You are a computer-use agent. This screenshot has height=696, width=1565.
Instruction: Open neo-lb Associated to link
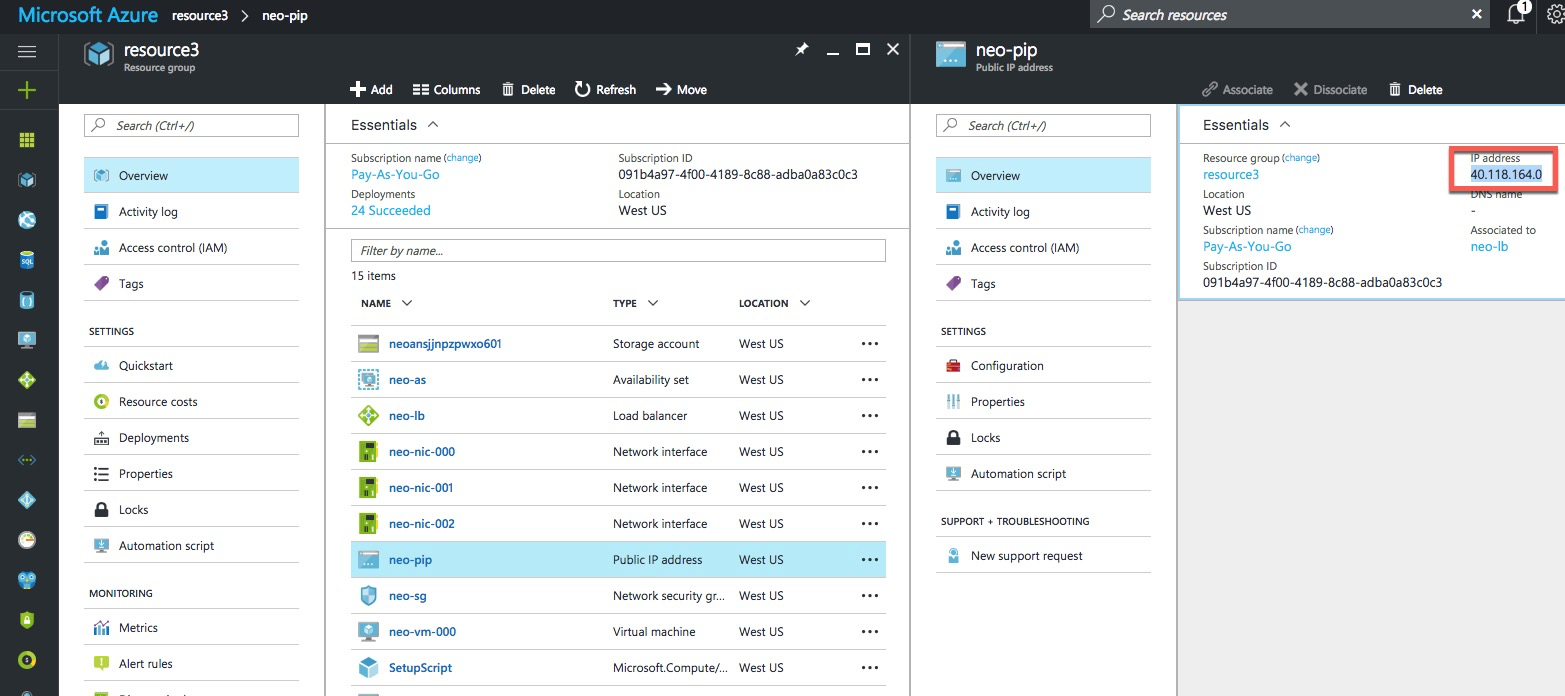coord(1489,246)
